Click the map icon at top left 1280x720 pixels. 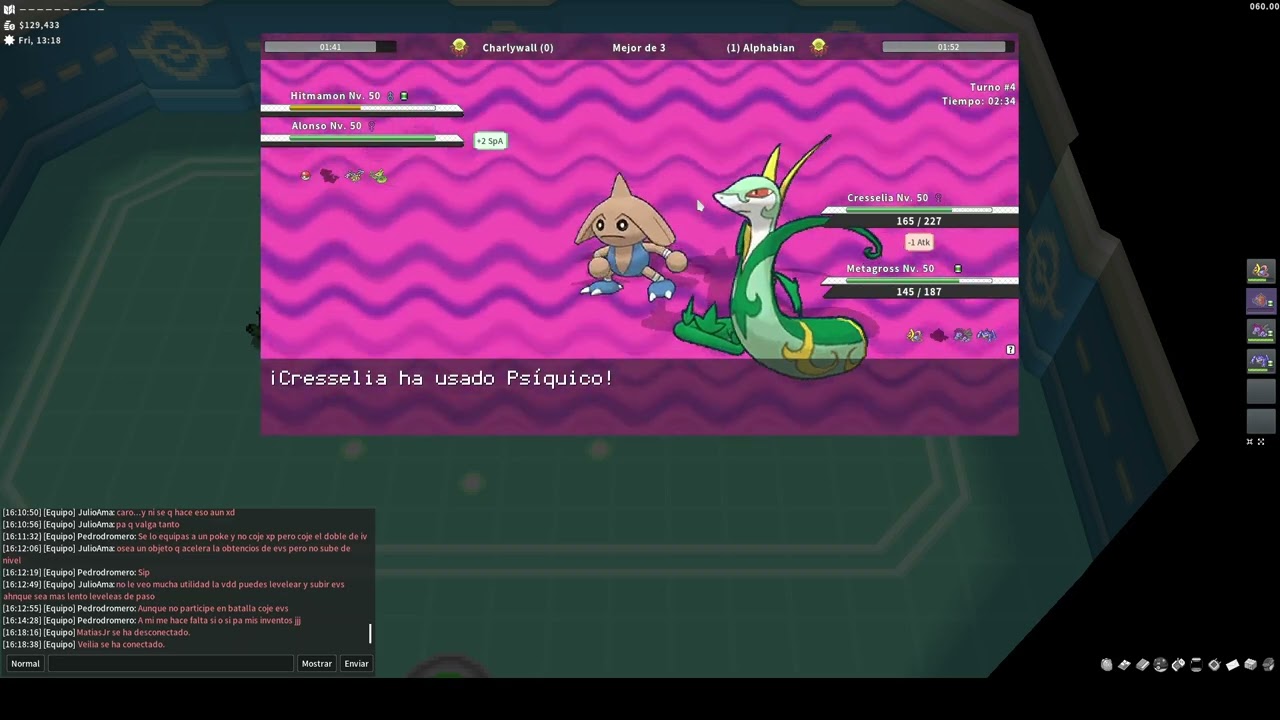[9, 10]
